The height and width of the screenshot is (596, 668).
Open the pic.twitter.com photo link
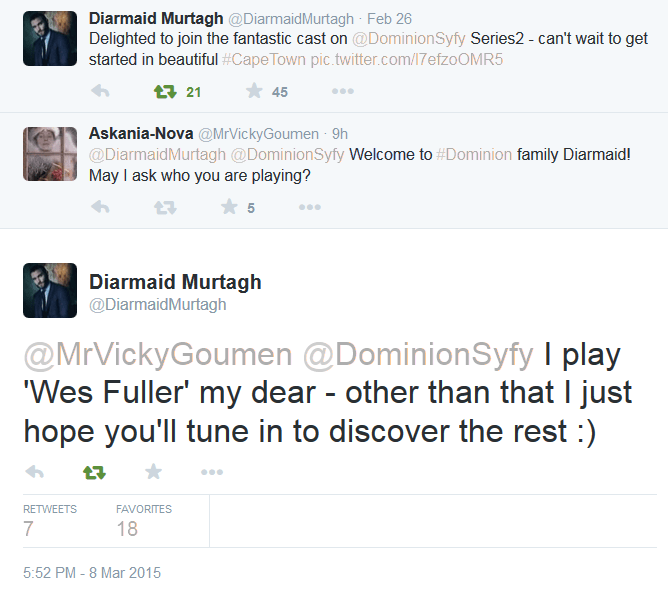point(407,59)
